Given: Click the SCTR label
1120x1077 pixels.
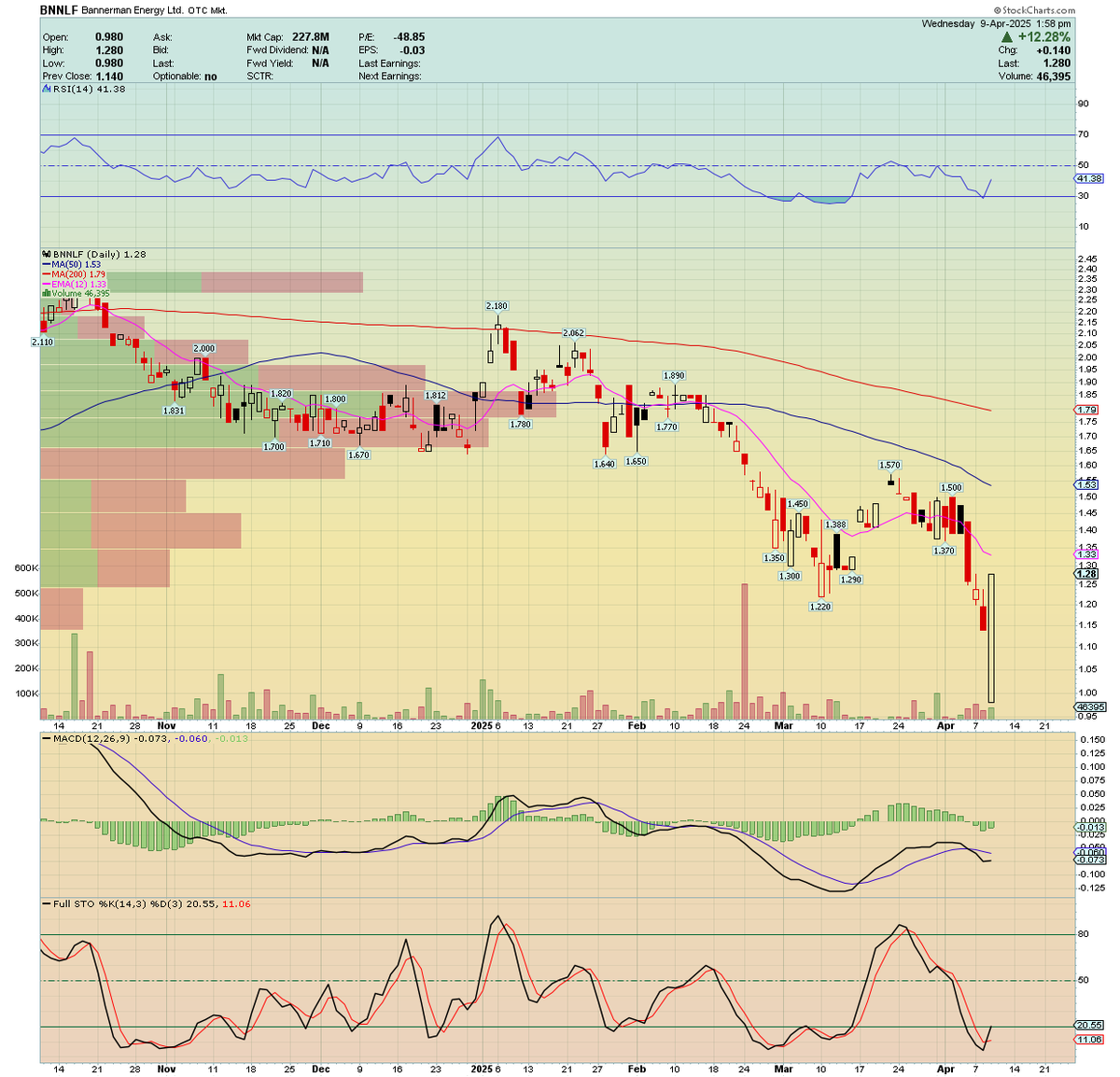Looking at the screenshot, I should click(259, 77).
